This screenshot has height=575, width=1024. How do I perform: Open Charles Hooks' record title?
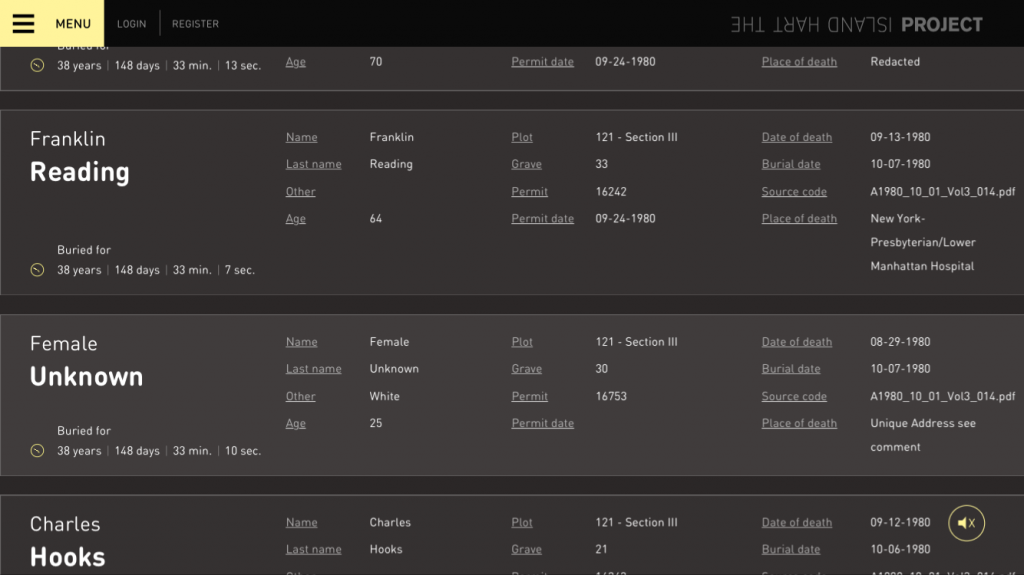67,541
